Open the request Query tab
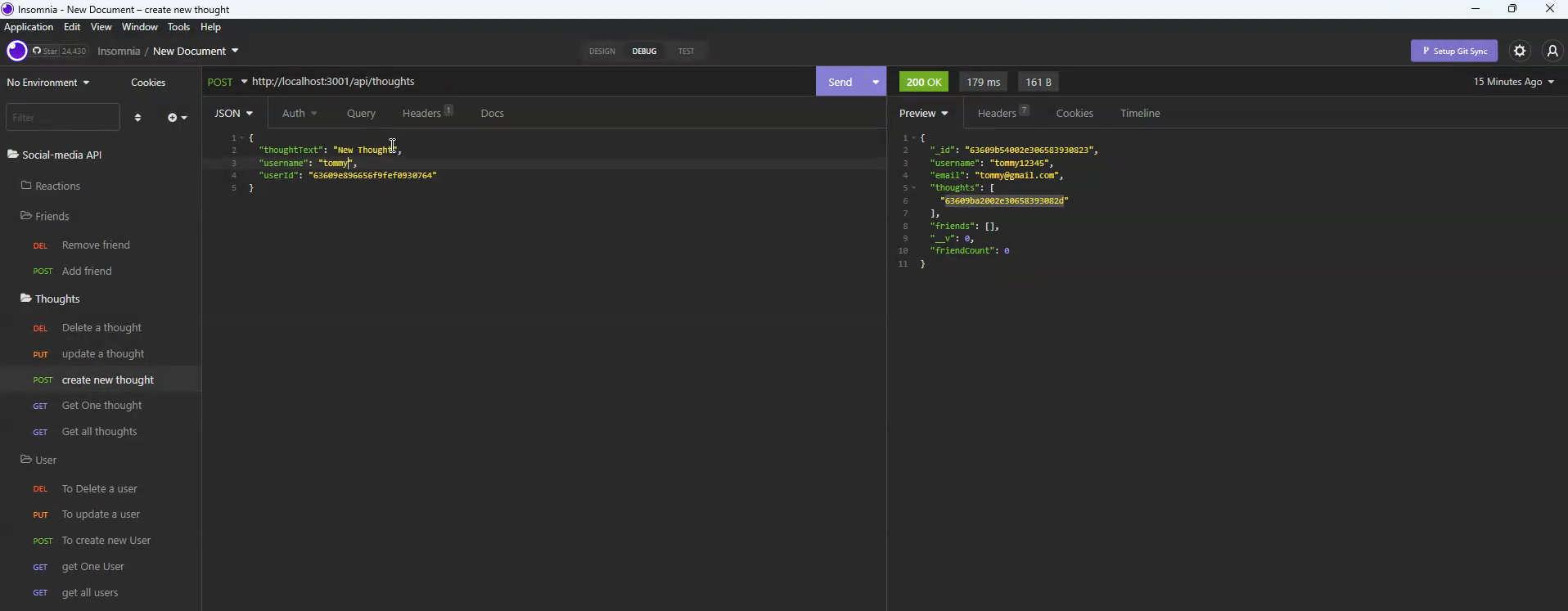Screen dimensions: 1568x611 pyautogui.click(x=361, y=113)
